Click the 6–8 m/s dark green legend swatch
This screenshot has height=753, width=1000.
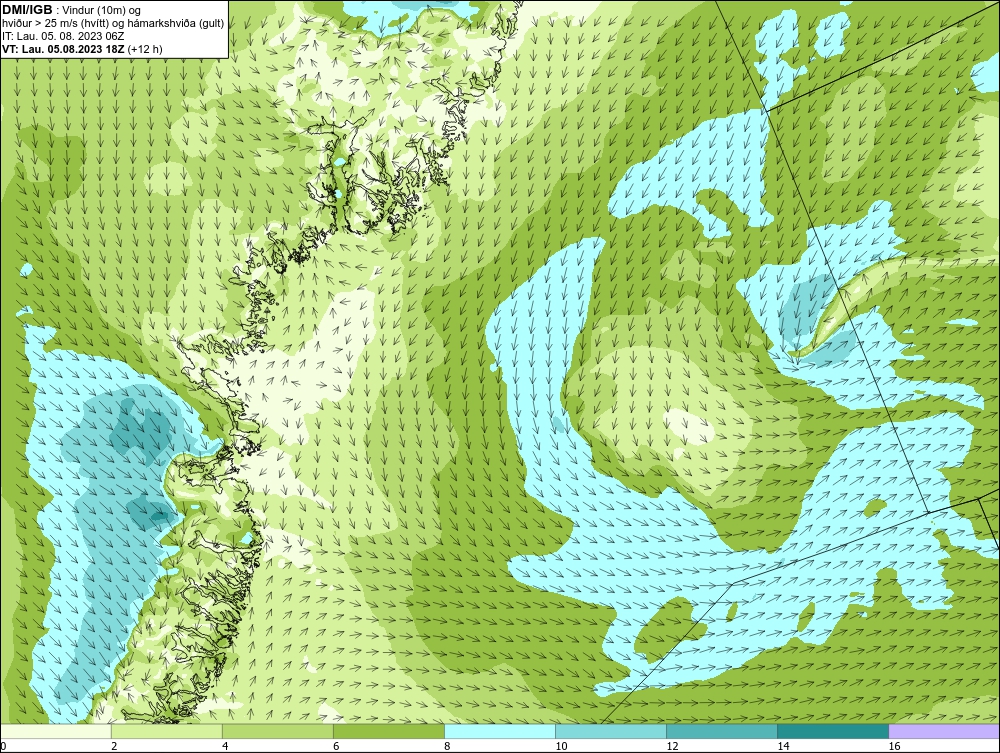click(x=388, y=731)
